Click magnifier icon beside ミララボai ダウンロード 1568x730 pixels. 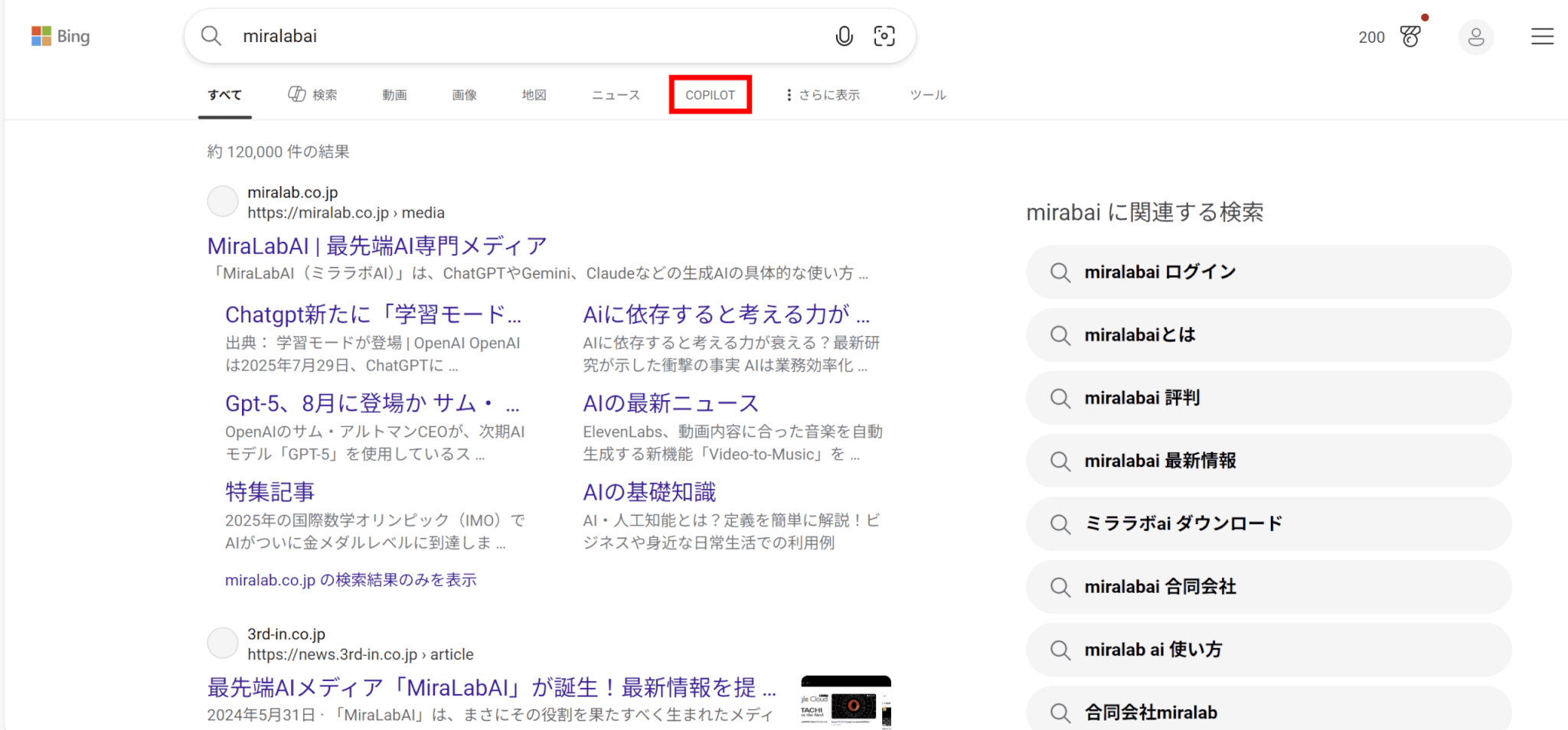(1060, 523)
